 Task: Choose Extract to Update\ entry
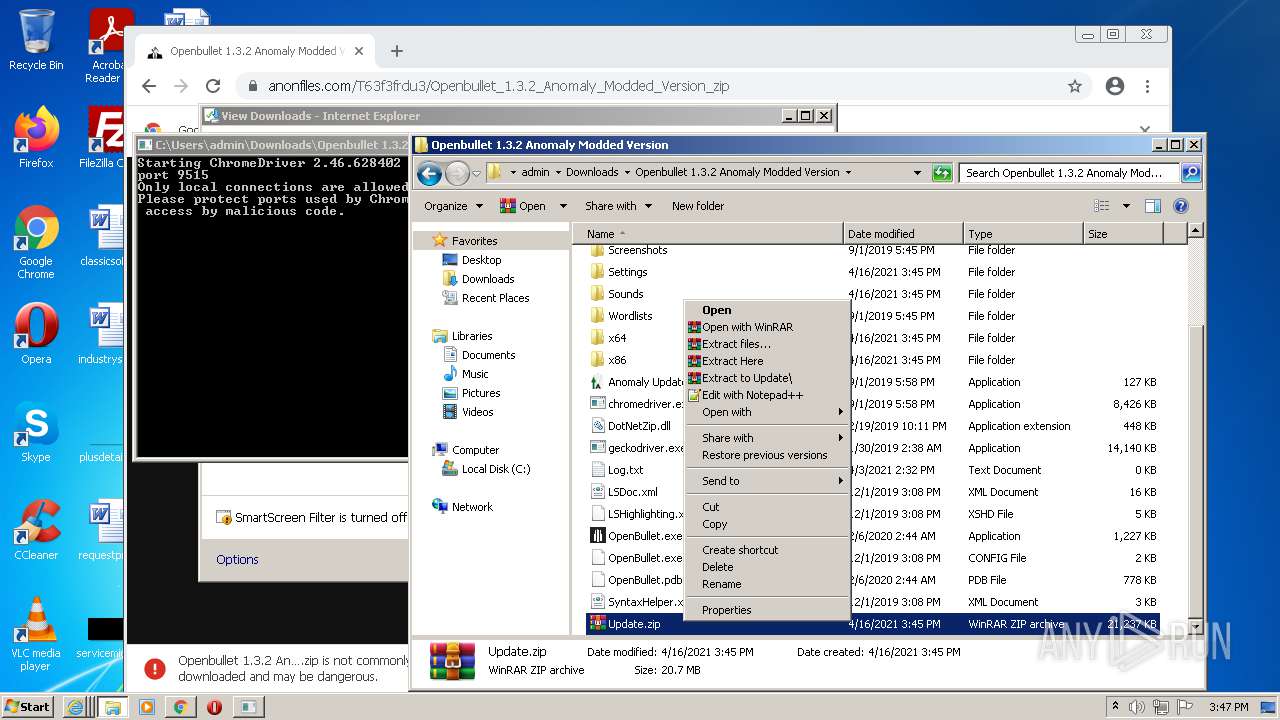(746, 378)
